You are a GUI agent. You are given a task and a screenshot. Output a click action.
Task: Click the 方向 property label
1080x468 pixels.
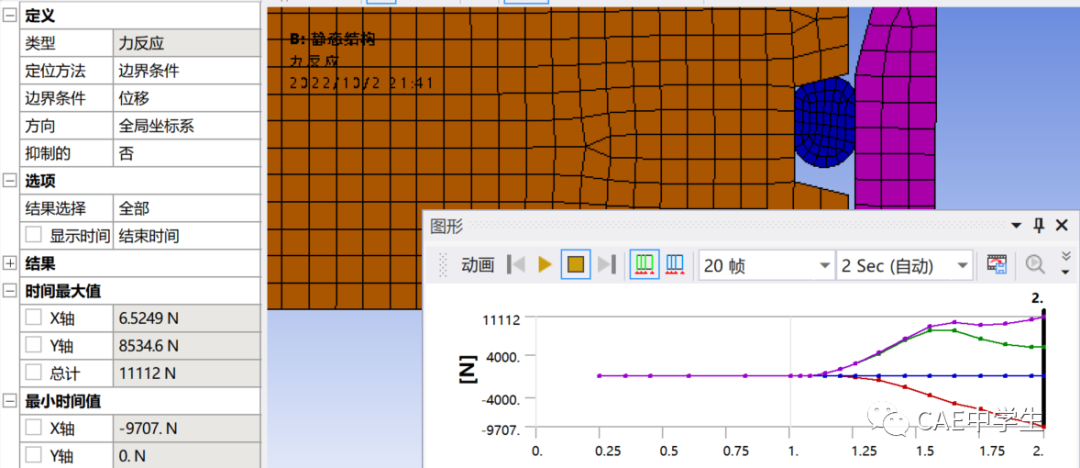tap(41, 126)
